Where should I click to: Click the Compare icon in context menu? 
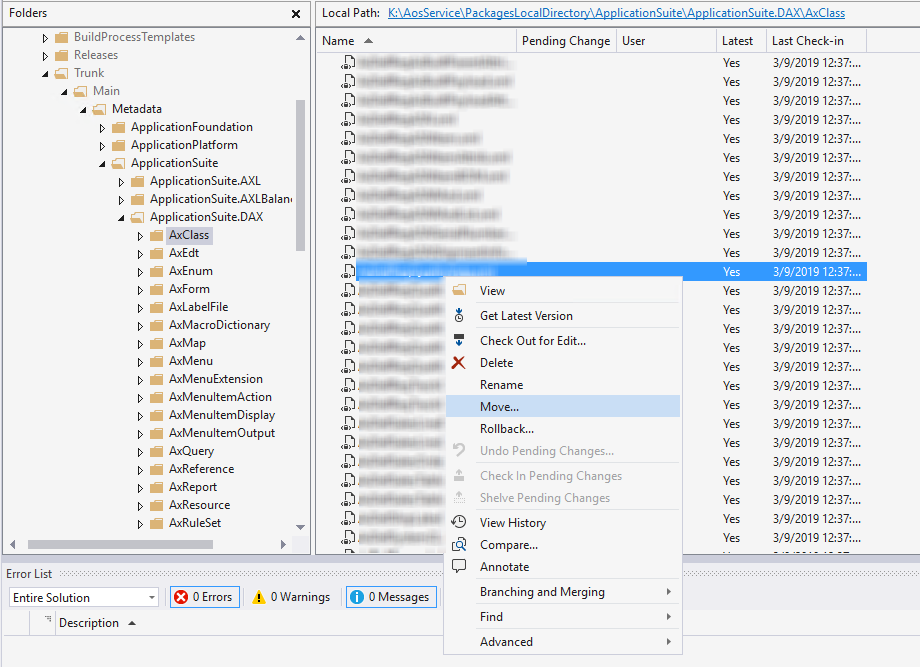459,545
